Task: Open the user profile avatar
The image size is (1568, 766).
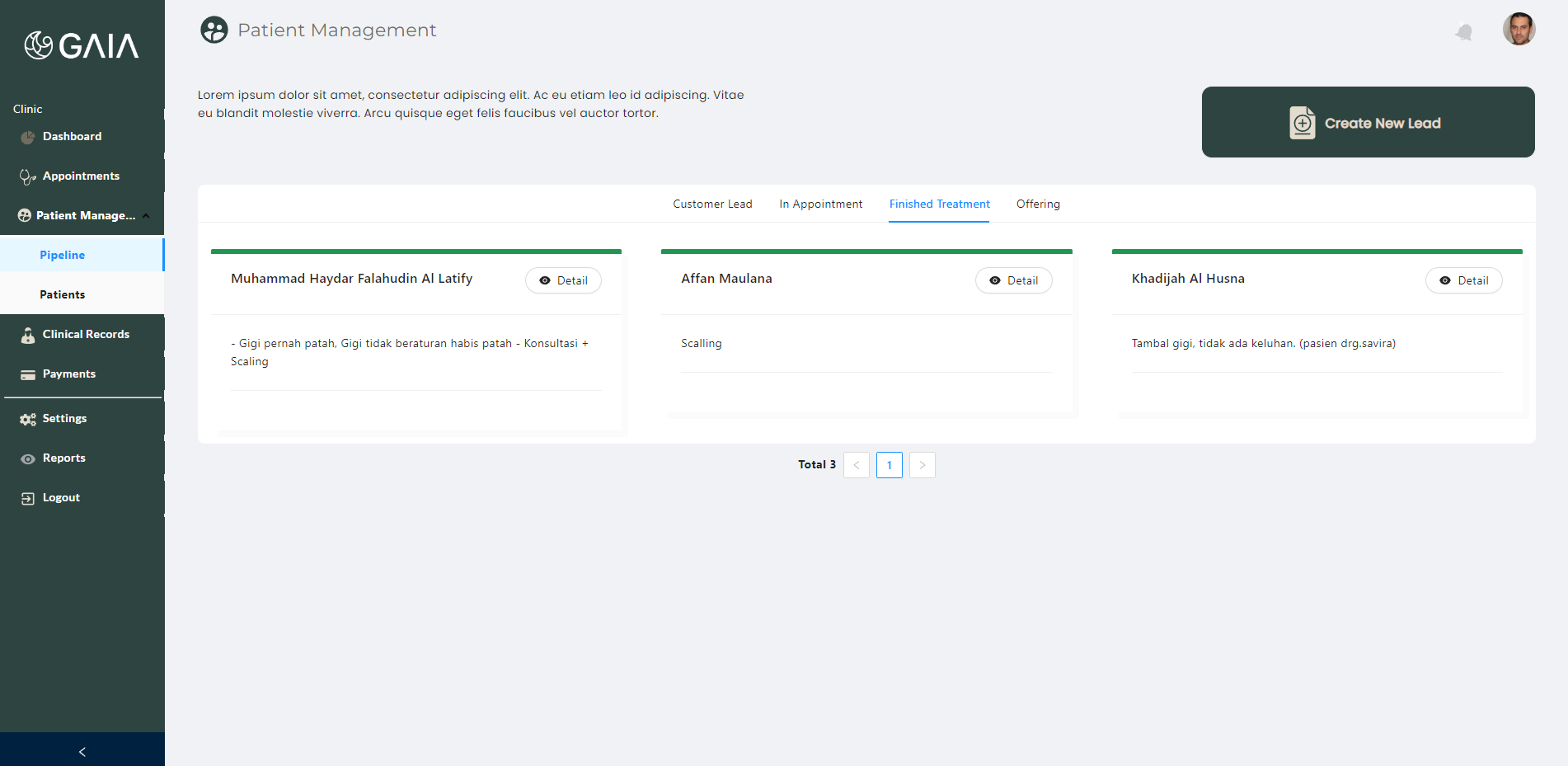Action: point(1519,29)
